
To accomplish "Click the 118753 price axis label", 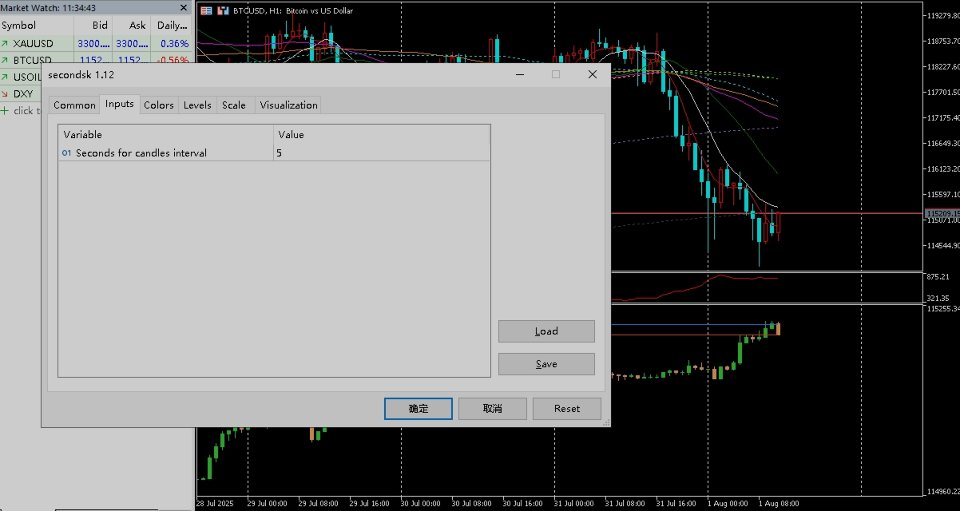I will coord(943,42).
